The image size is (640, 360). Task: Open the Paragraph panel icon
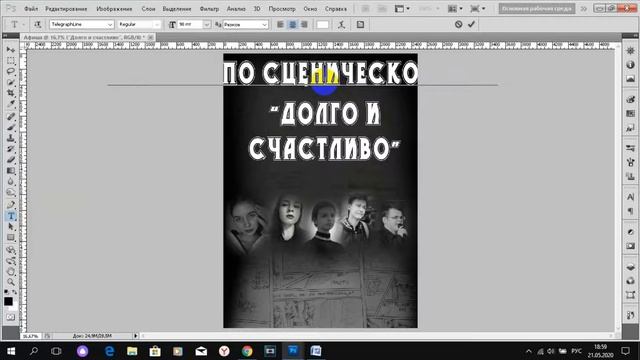(630, 211)
